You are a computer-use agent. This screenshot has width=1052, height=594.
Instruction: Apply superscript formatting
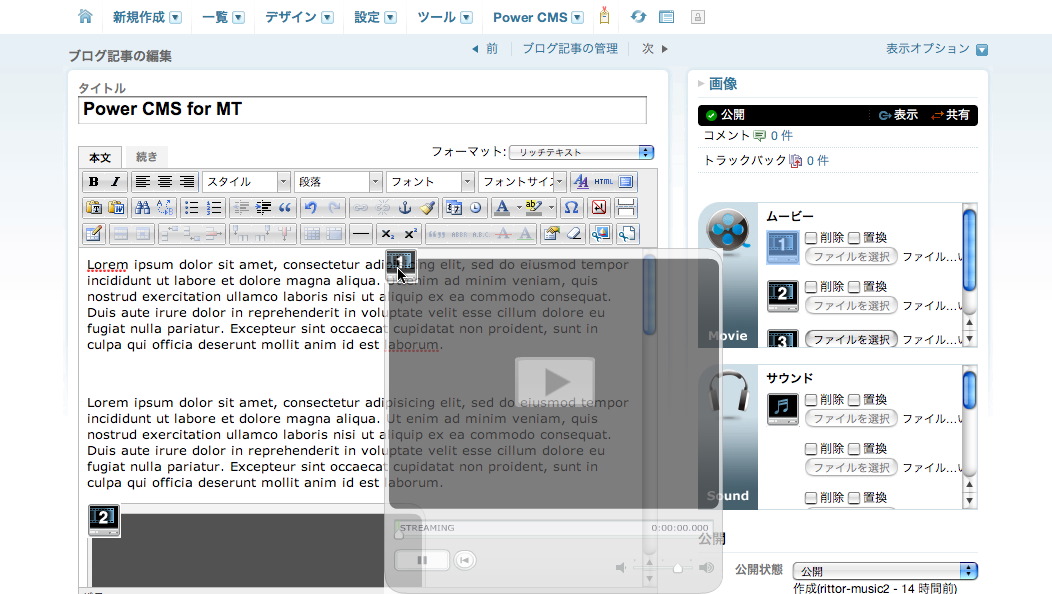tap(410, 234)
